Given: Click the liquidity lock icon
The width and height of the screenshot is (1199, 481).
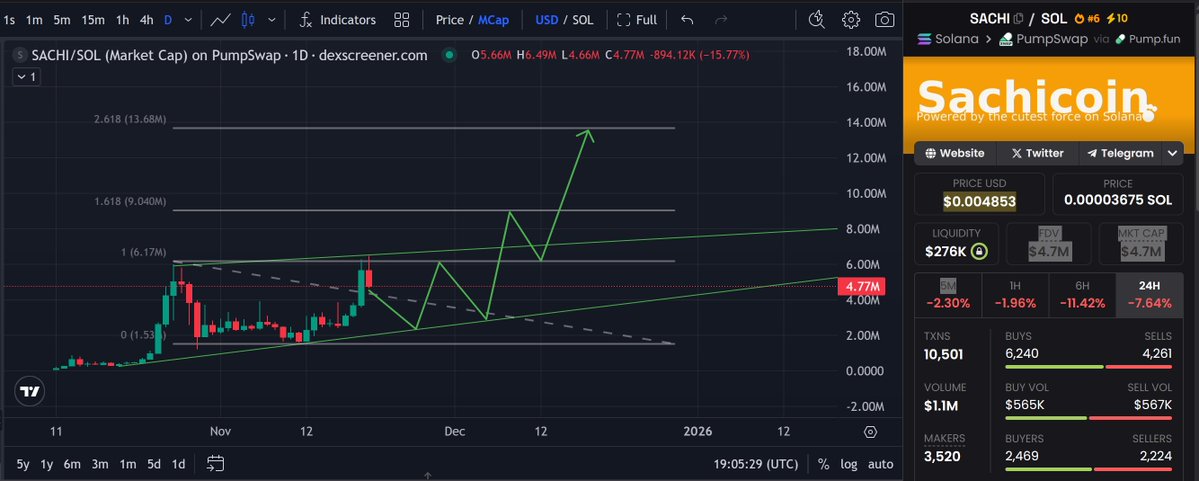Looking at the screenshot, I should pos(978,251).
